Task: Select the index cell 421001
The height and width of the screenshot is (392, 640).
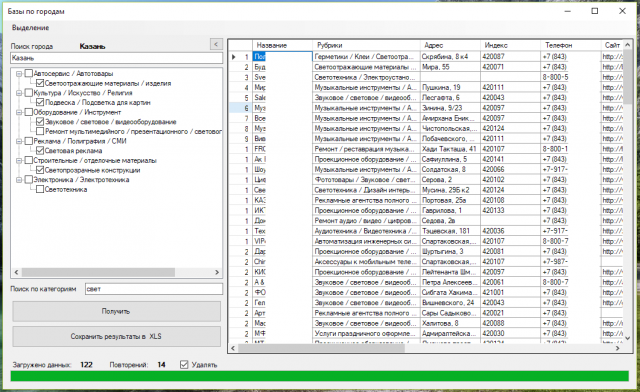Action: point(510,292)
